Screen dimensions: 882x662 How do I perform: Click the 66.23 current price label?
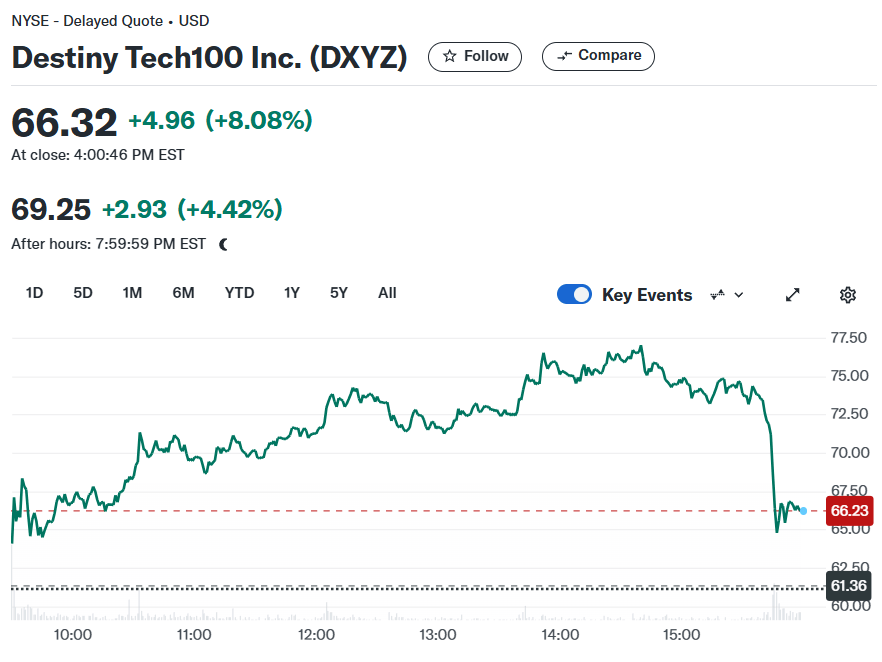(x=849, y=511)
